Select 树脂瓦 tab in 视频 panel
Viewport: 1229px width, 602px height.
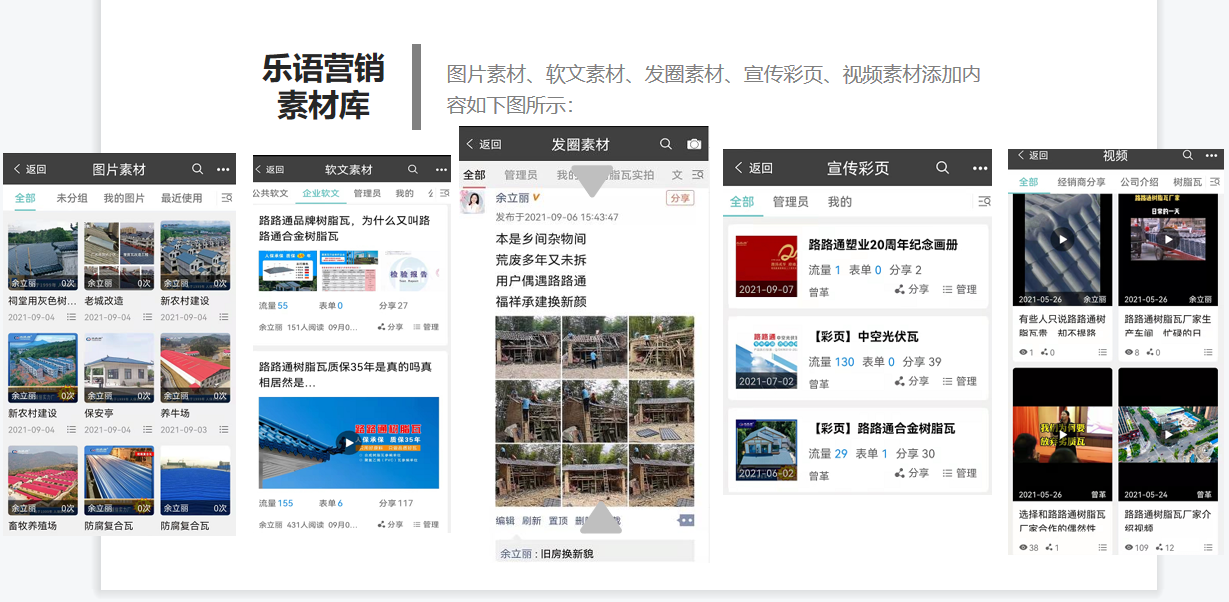1187,182
